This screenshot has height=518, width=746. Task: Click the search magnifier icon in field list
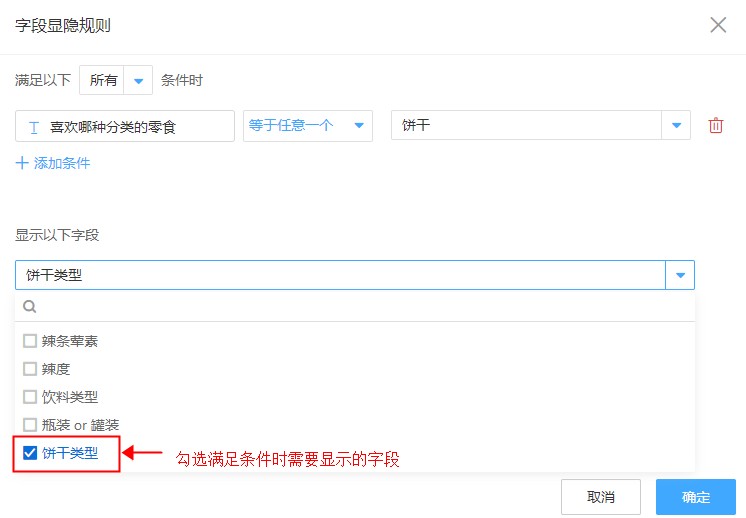(30, 307)
